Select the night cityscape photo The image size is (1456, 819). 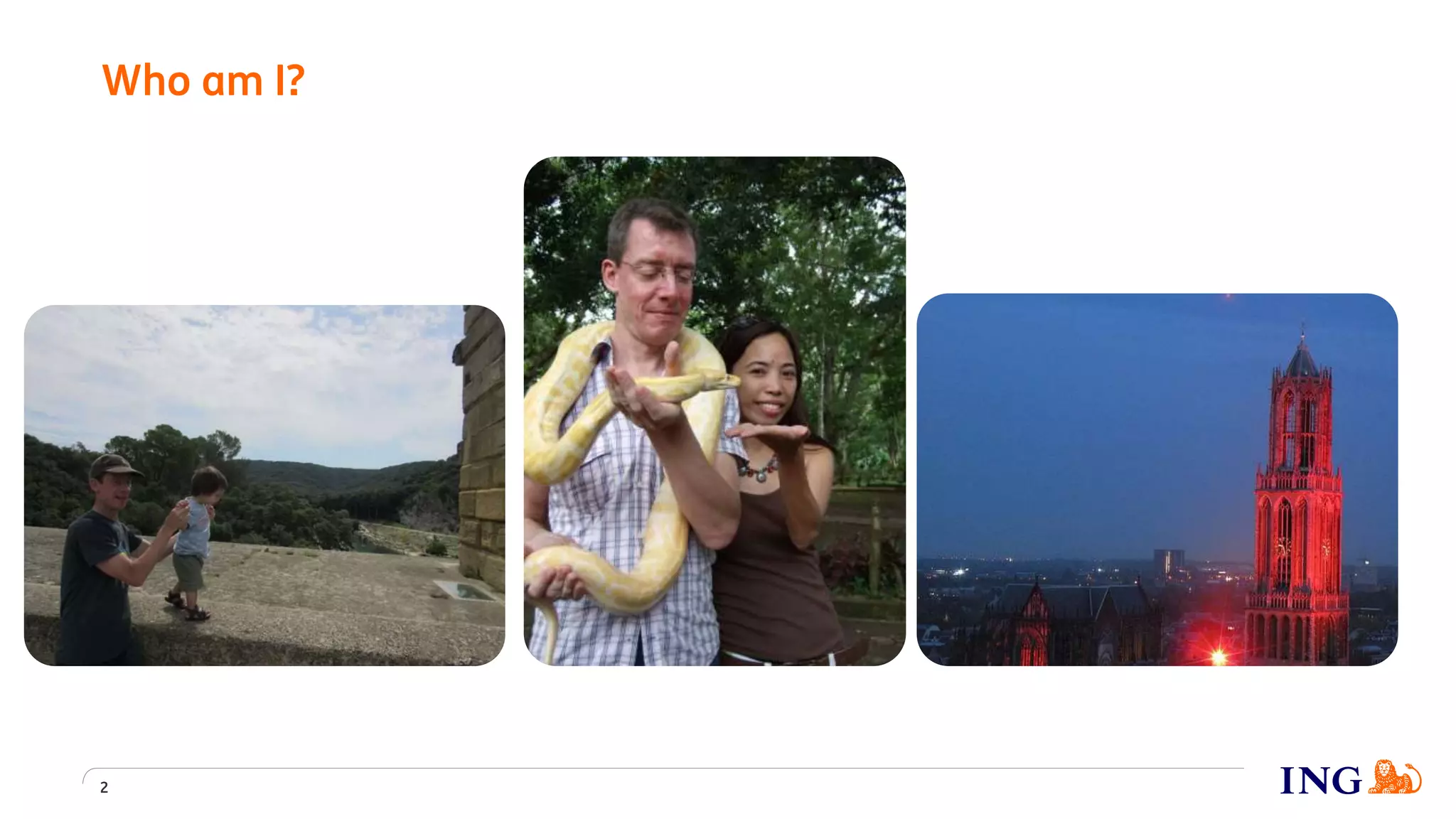(x=1157, y=480)
